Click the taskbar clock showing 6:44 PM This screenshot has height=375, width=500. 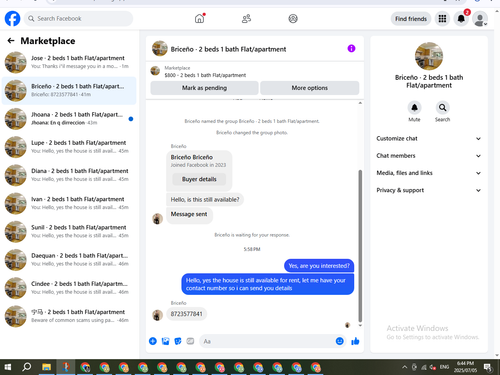click(465, 367)
